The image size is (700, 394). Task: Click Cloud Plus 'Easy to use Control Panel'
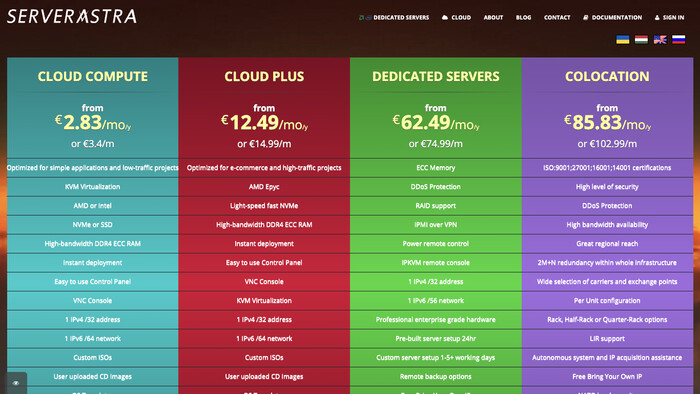[x=264, y=263]
